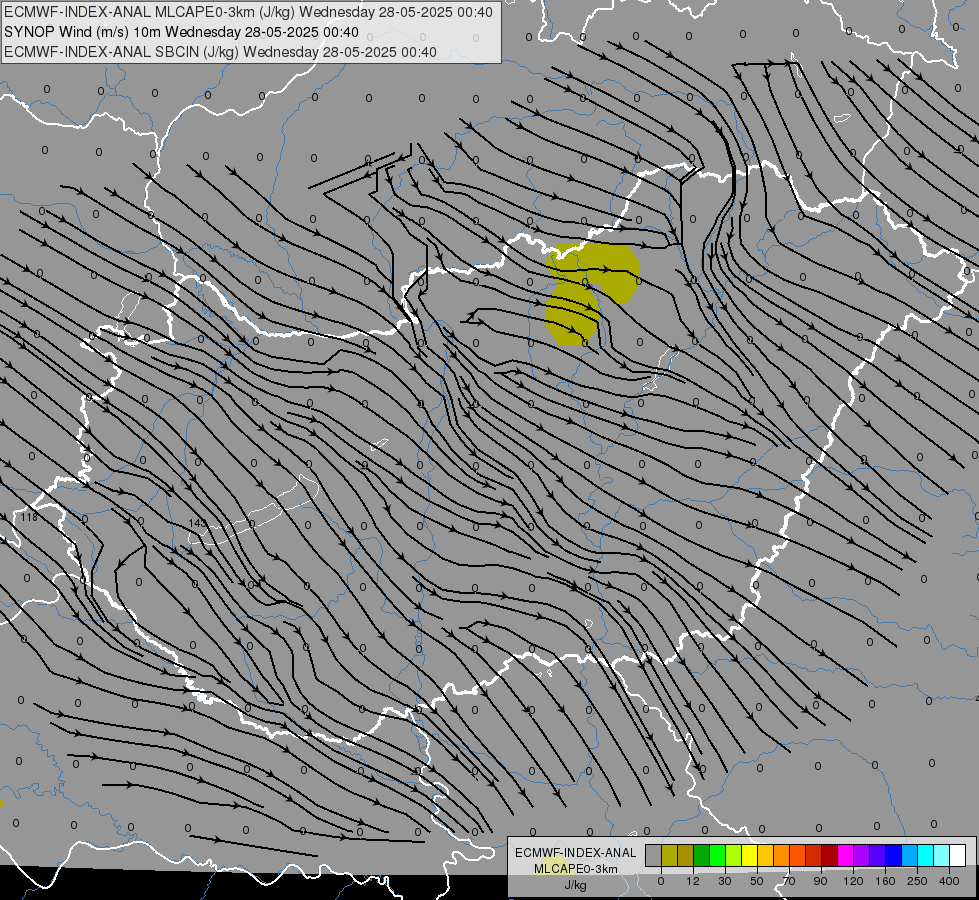
Task: Click the 90 tick label in legend
Action: [x=820, y=881]
